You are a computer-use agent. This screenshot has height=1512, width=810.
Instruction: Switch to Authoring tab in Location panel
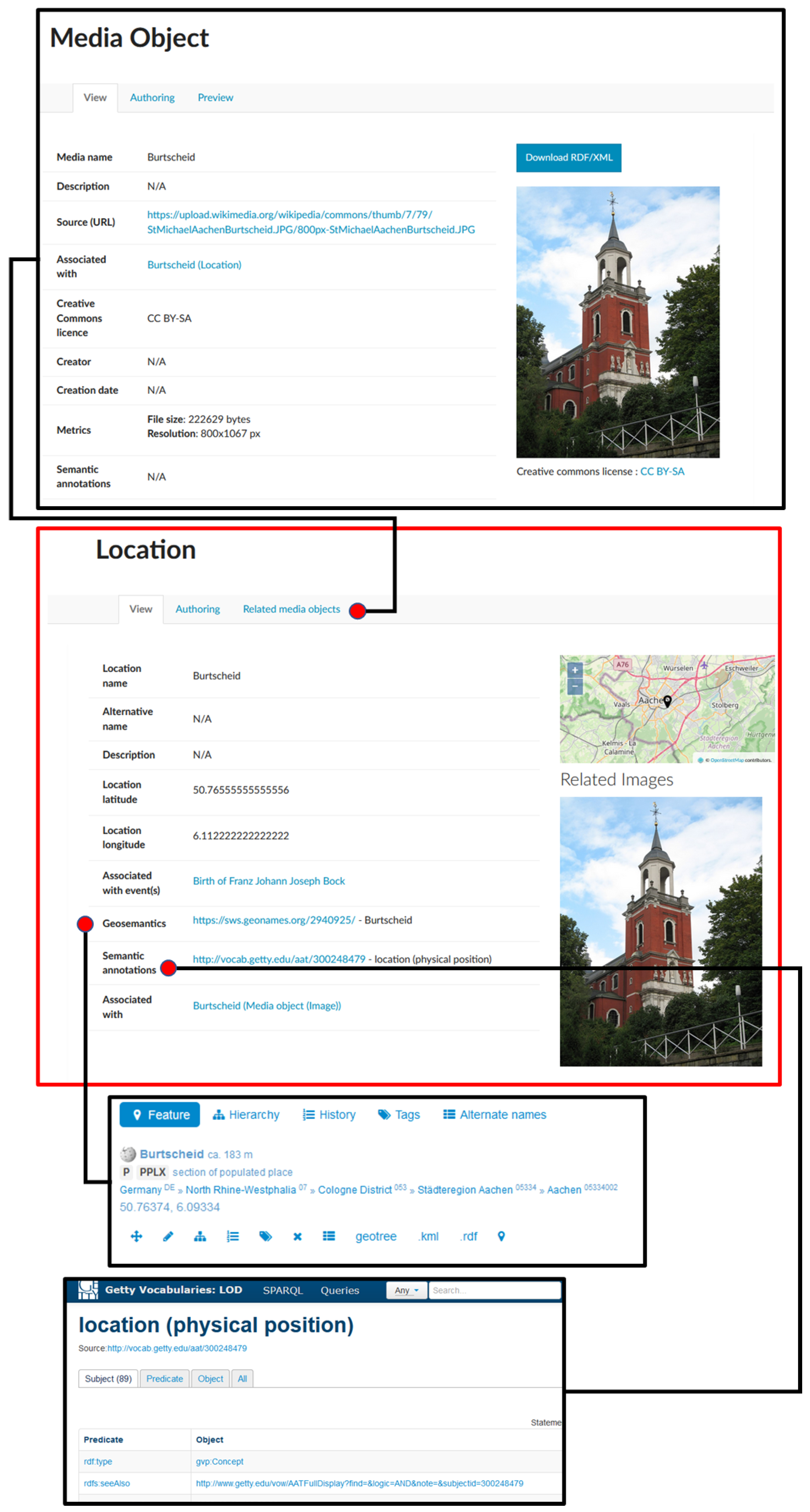pyautogui.click(x=197, y=609)
